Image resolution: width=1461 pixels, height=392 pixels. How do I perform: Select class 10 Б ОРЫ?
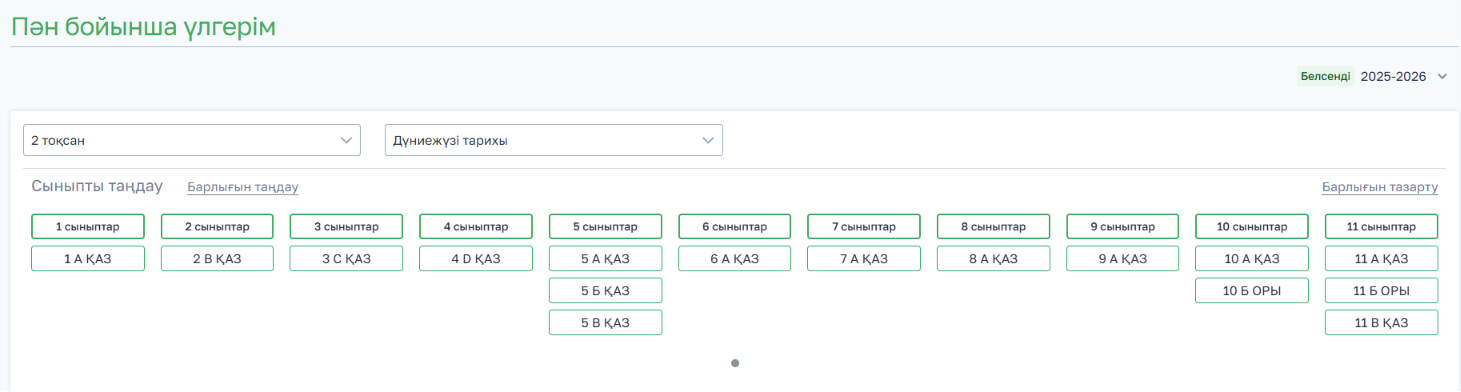coord(1252,291)
